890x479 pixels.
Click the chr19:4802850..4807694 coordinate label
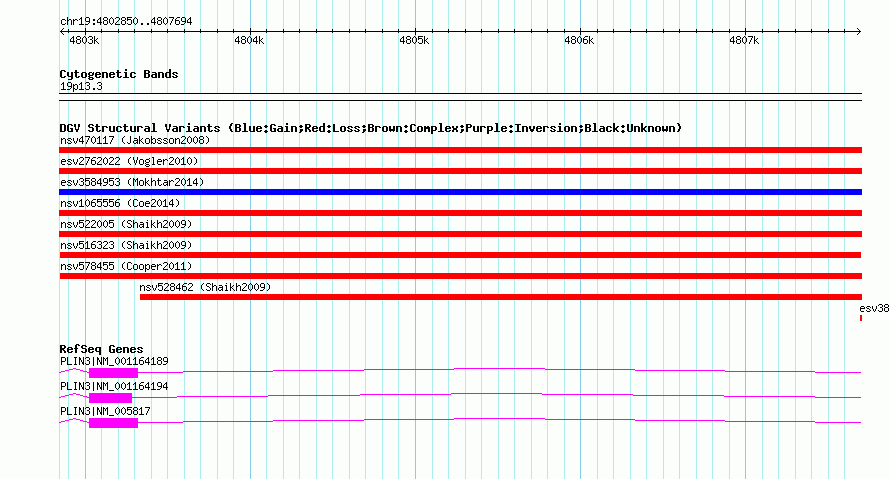126,21
